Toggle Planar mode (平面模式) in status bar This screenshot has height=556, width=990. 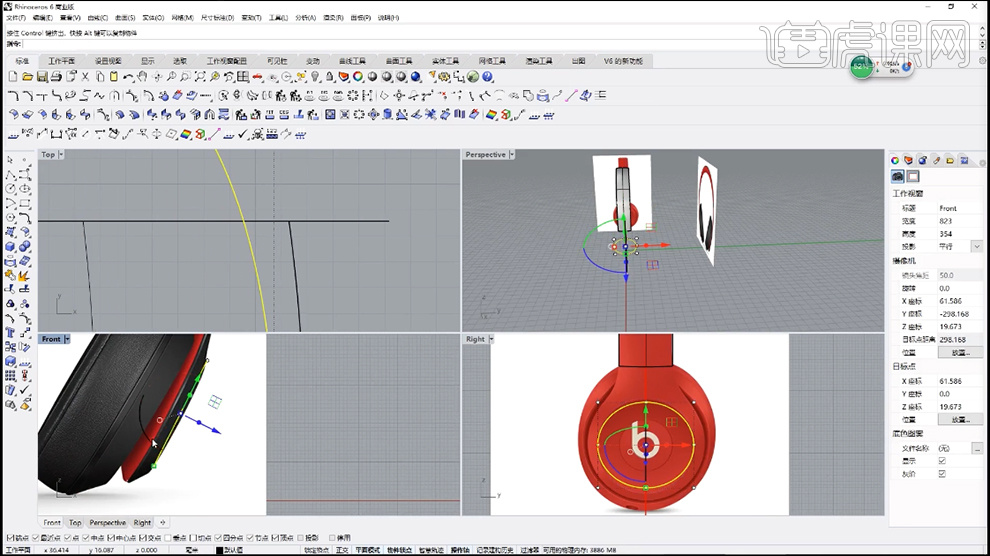(x=367, y=550)
